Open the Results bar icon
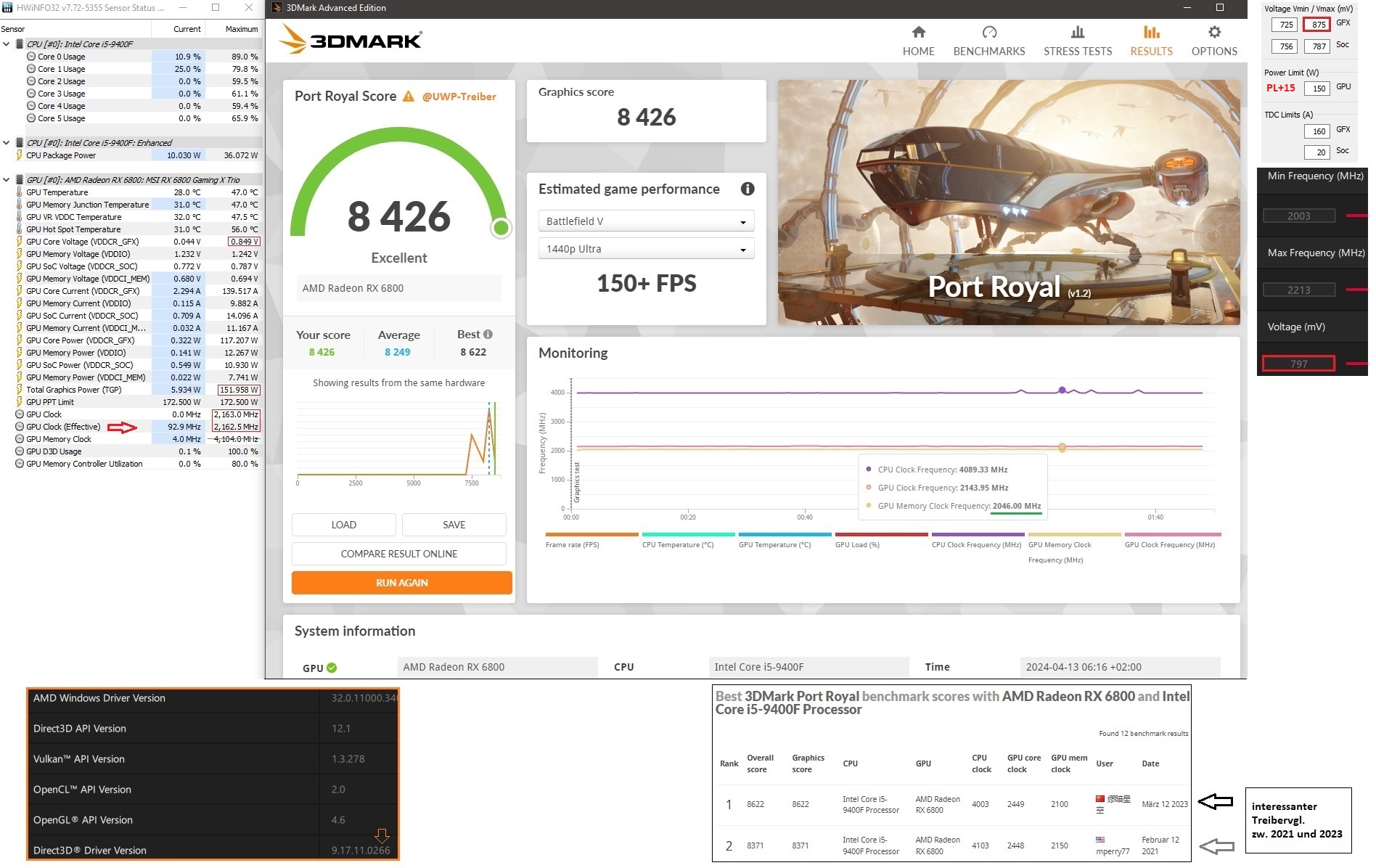 (x=1151, y=32)
